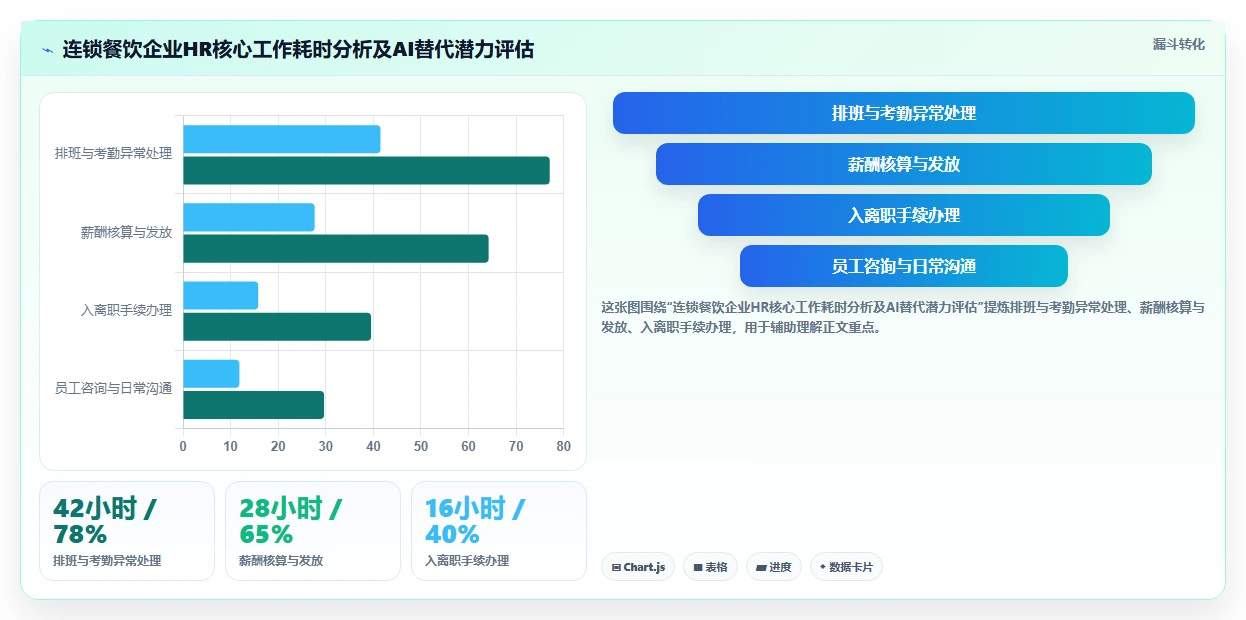Click the title 连锁餐饮企业HR核心工作耗时分析及AI替代潜力评估

pyautogui.click(x=298, y=49)
